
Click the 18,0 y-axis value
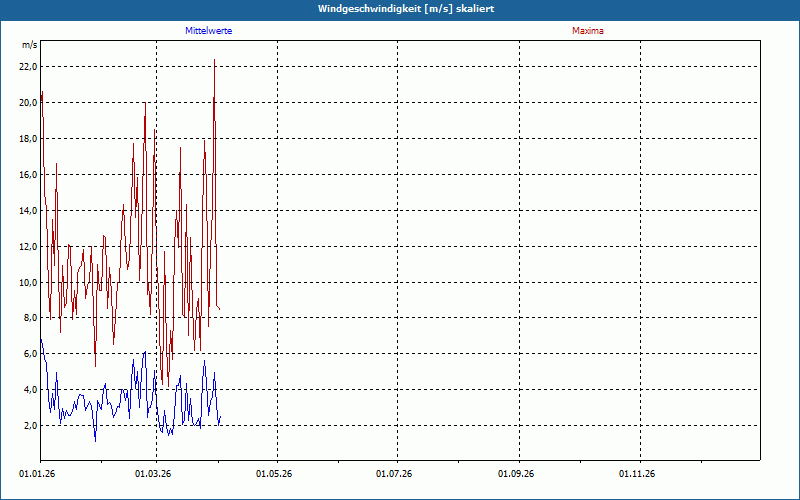coord(28,139)
